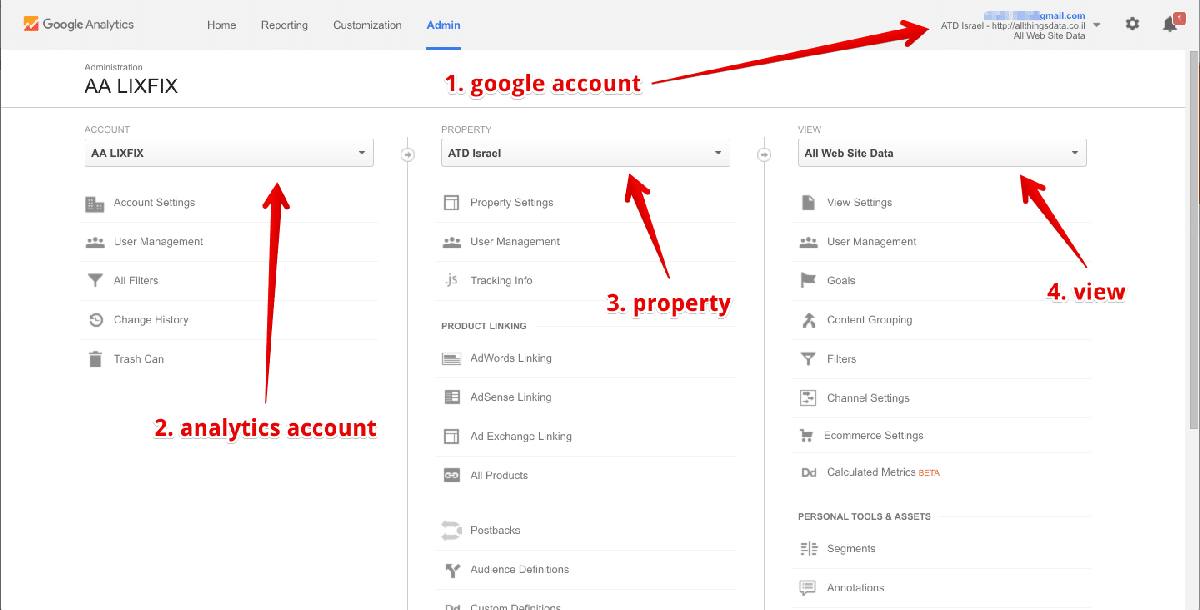This screenshot has height=610, width=1200.
Task: Open Change History link
Action: point(151,320)
